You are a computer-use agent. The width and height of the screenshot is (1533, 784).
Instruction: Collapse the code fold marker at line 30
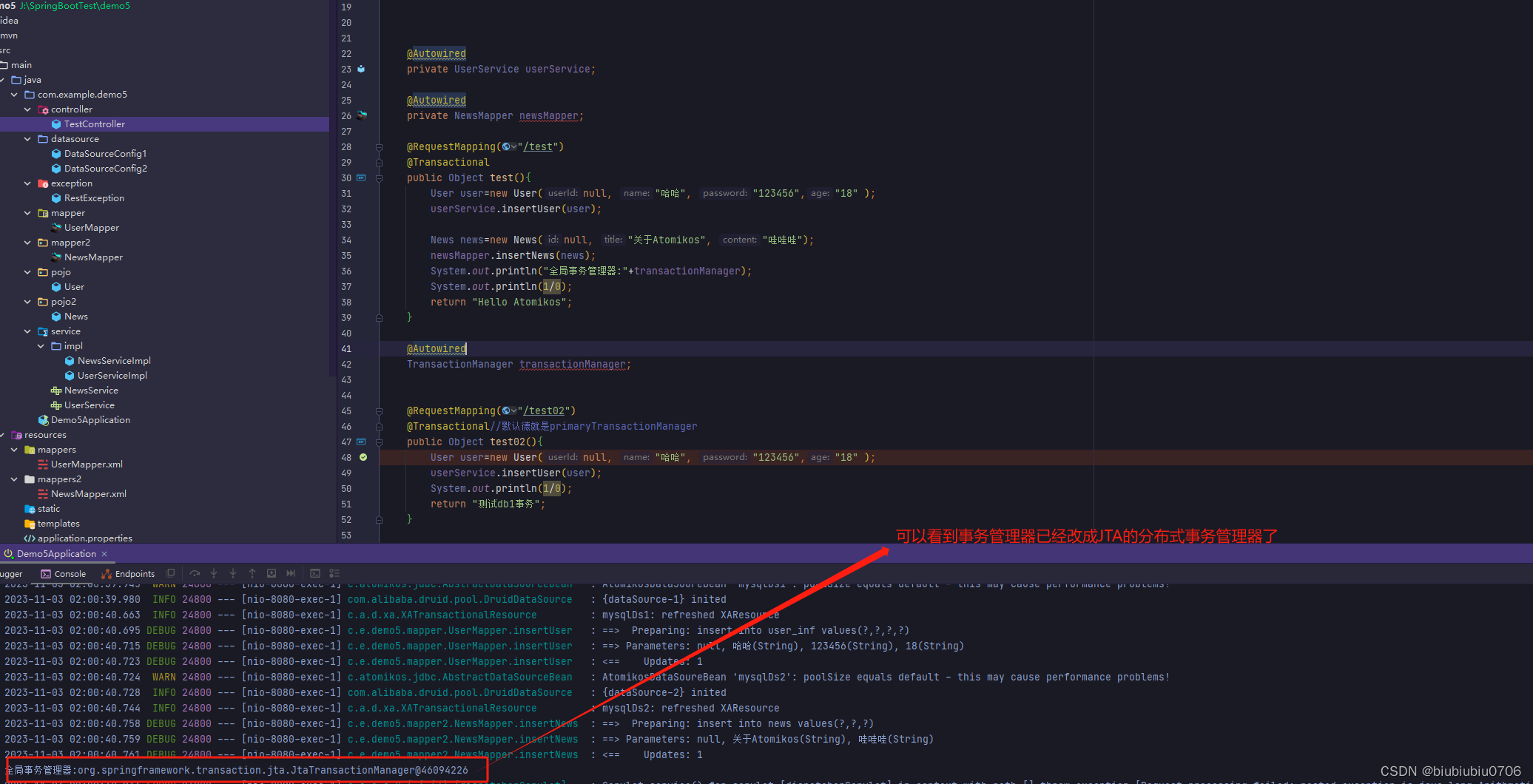point(379,178)
